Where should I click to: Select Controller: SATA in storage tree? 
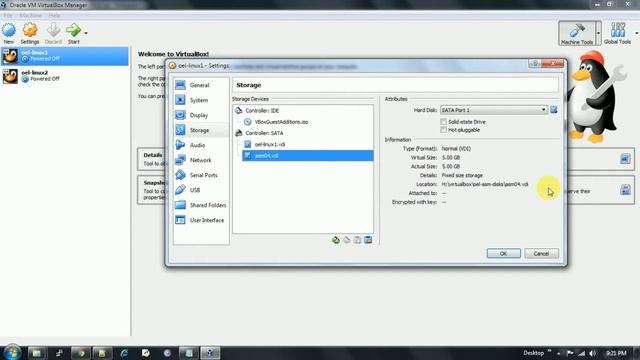pyautogui.click(x=264, y=133)
